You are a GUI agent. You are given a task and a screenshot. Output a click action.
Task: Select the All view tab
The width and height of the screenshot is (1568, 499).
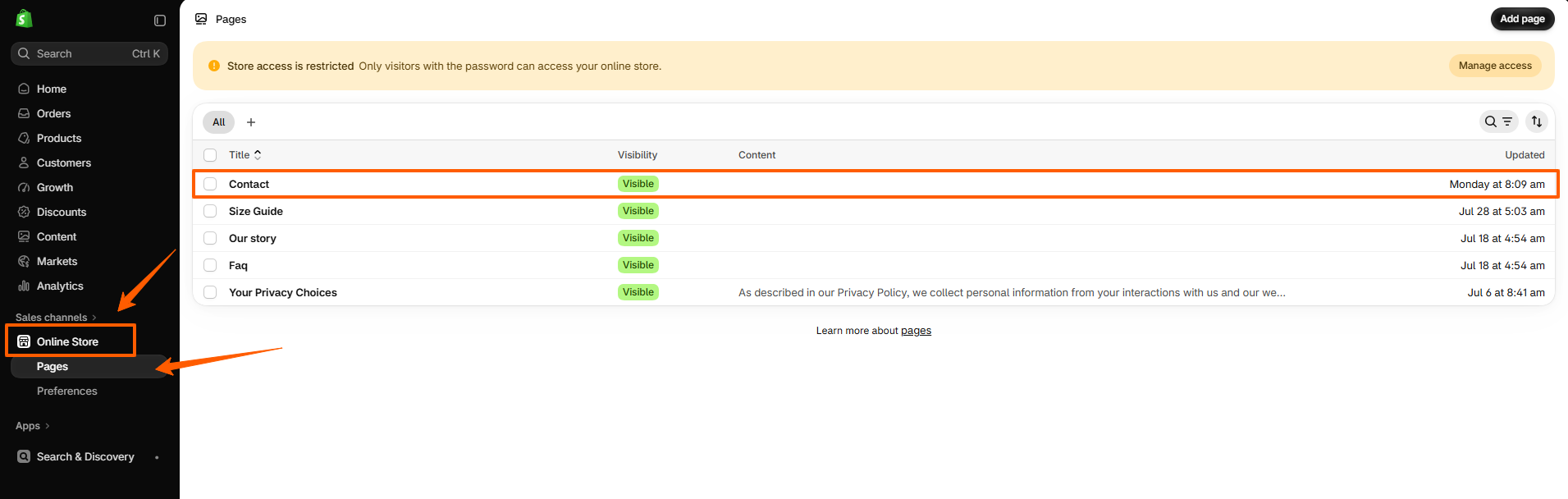[x=218, y=122]
